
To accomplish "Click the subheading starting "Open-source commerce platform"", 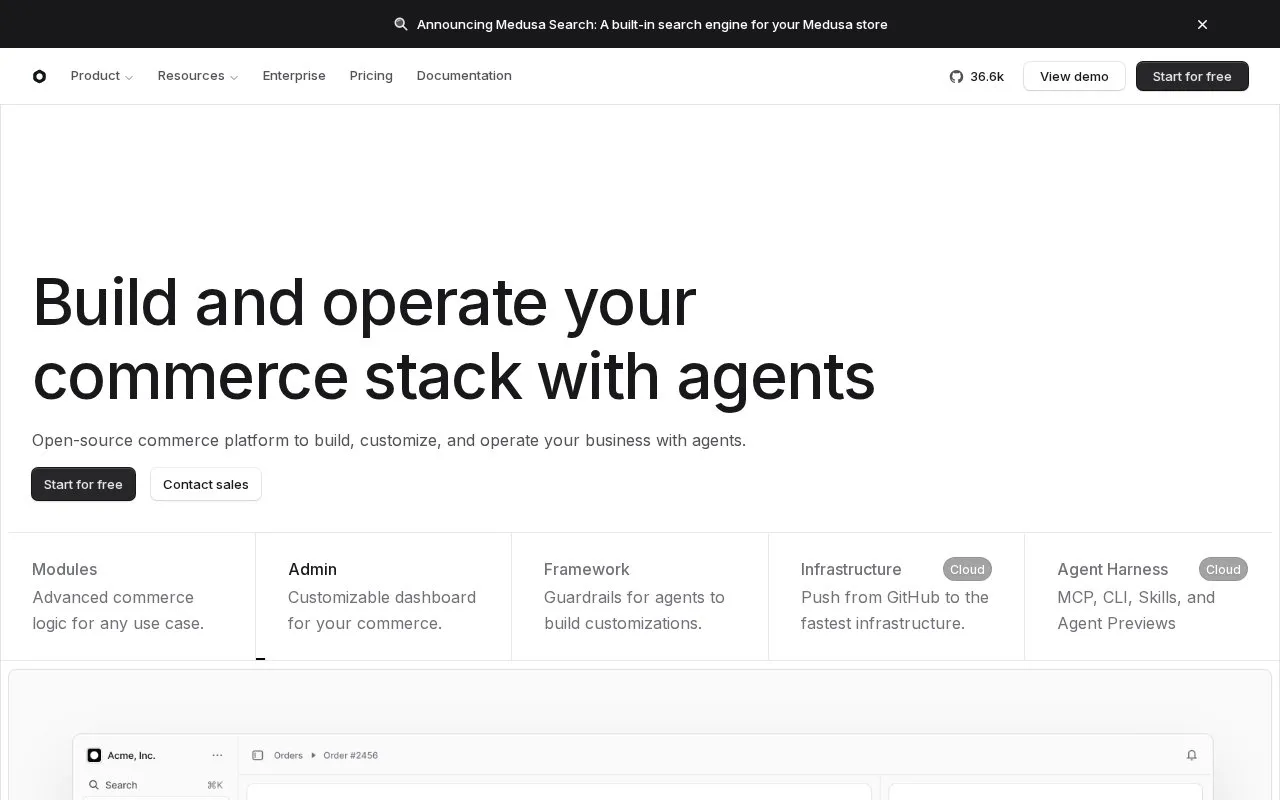I will (x=389, y=440).
